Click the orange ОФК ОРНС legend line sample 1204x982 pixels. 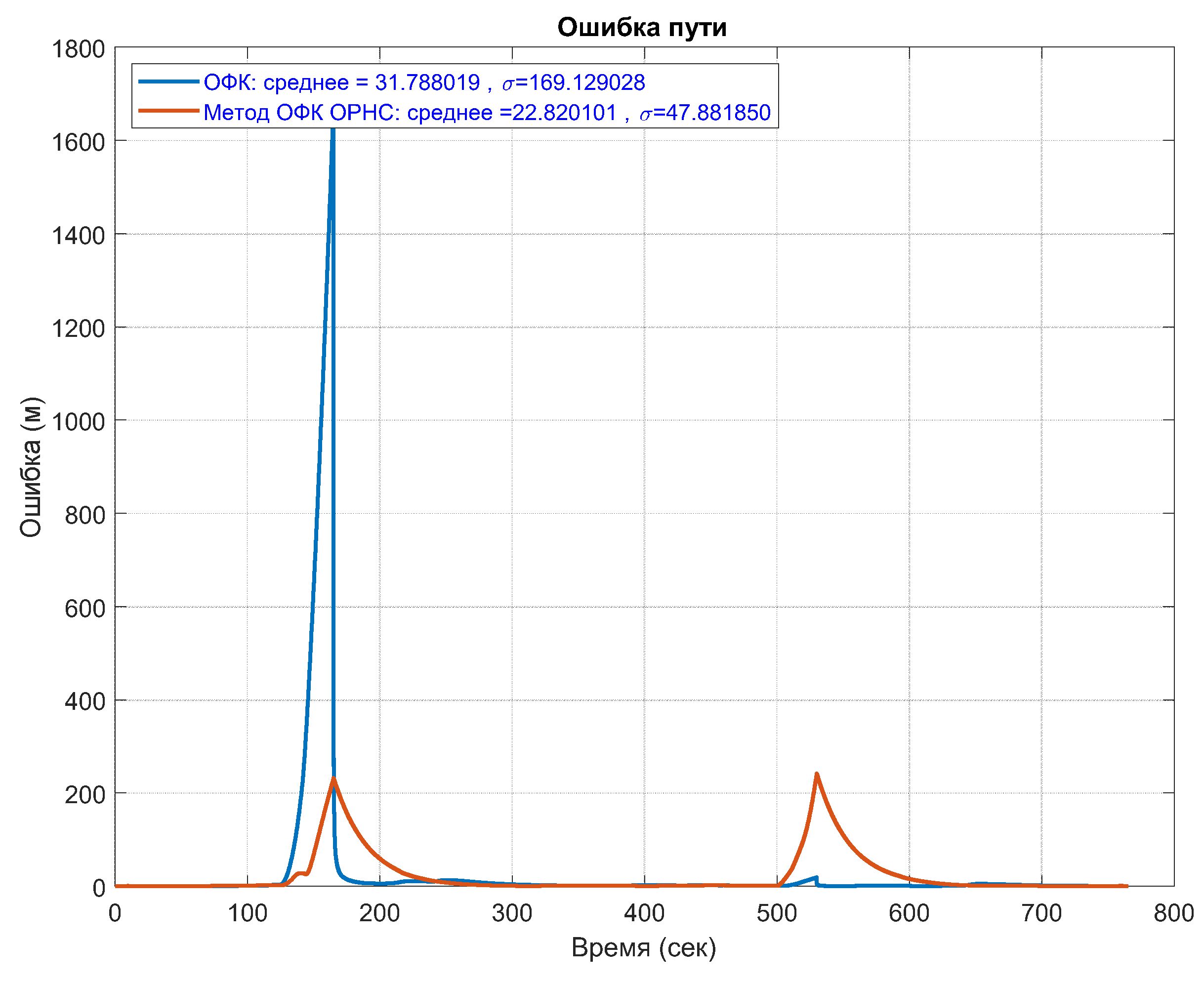[x=168, y=112]
